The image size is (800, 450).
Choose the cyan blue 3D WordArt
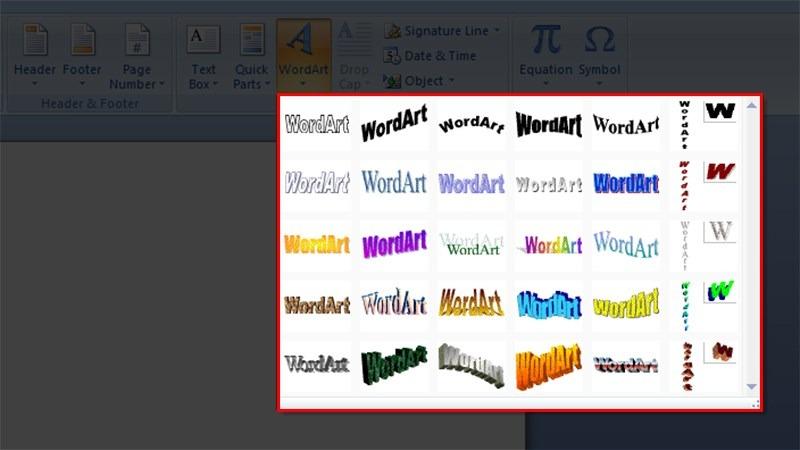[x=549, y=304]
